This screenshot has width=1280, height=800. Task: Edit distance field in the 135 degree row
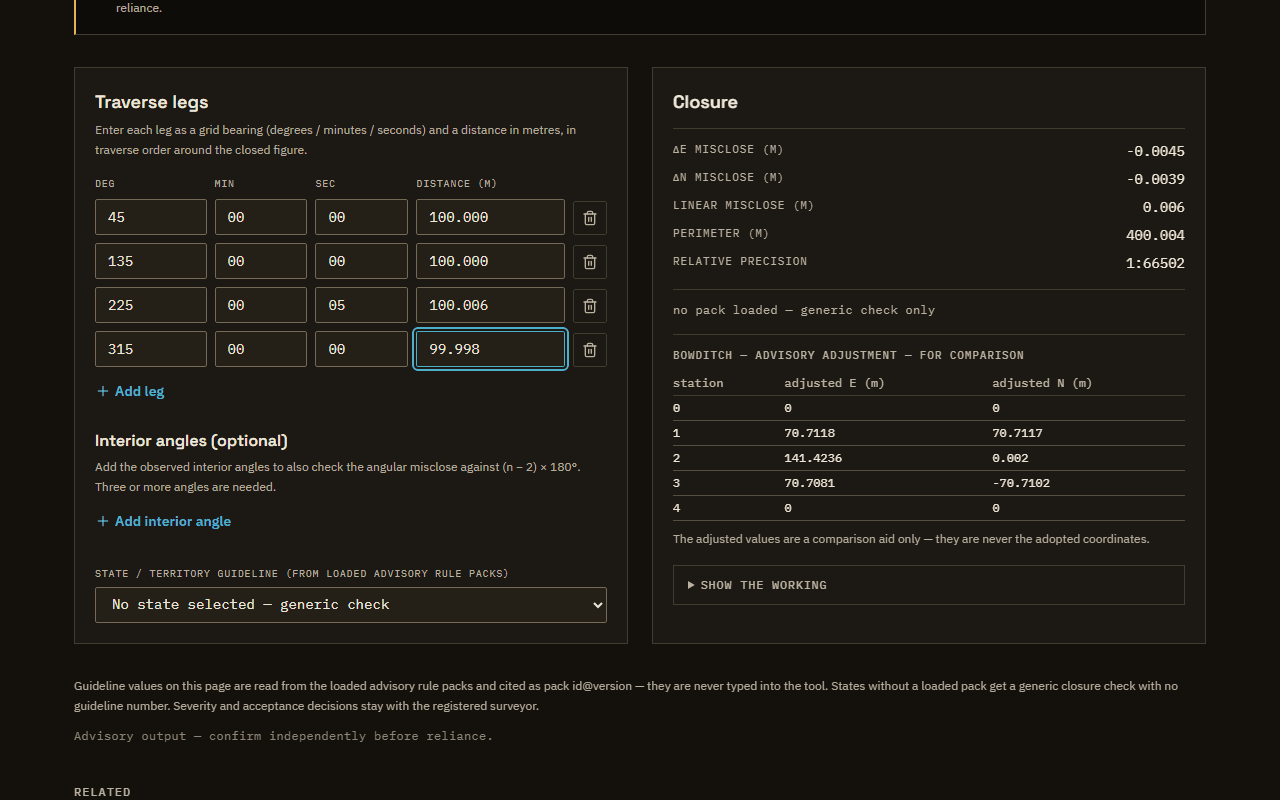[x=490, y=261]
